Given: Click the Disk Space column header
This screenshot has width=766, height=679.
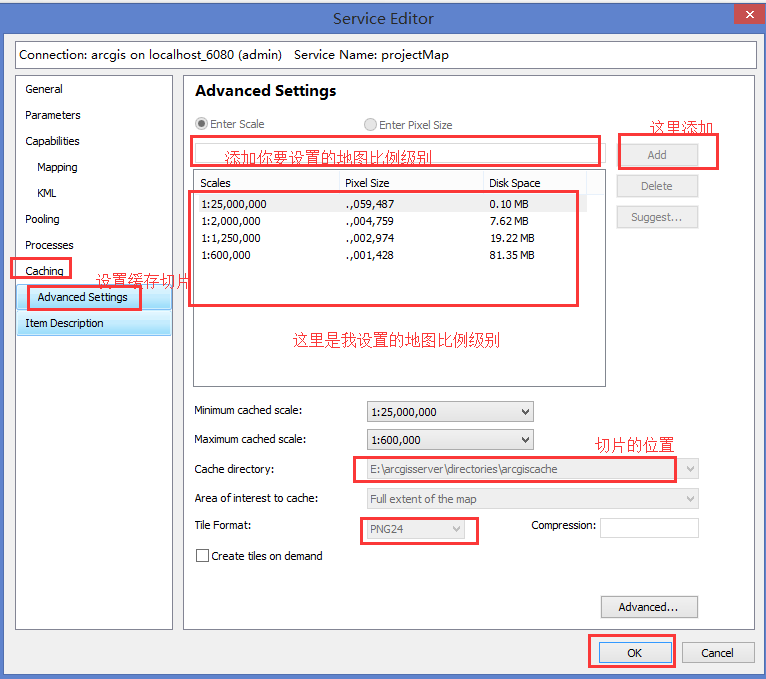Looking at the screenshot, I should coord(535,183).
